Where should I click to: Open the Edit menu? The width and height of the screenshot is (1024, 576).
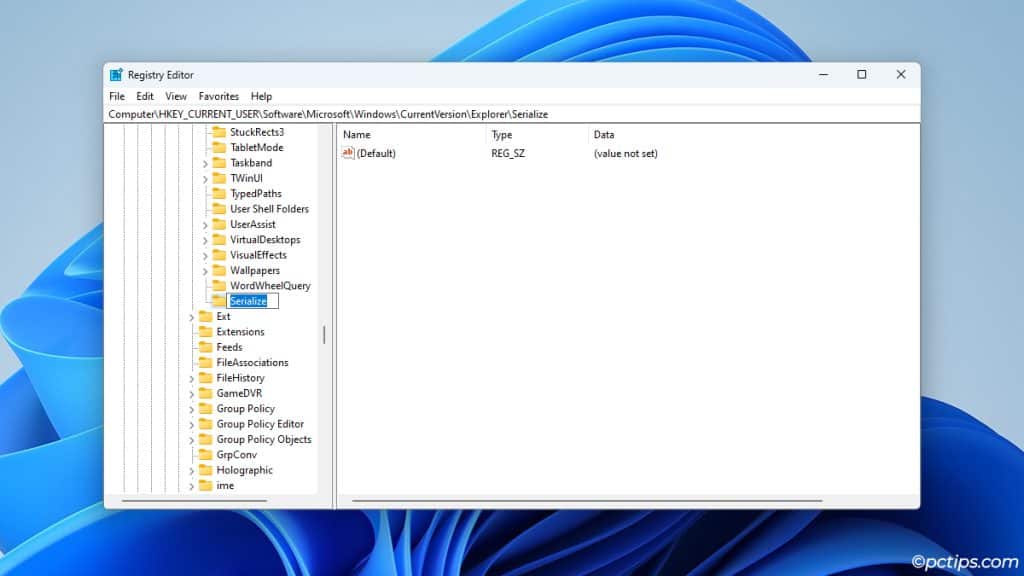144,96
